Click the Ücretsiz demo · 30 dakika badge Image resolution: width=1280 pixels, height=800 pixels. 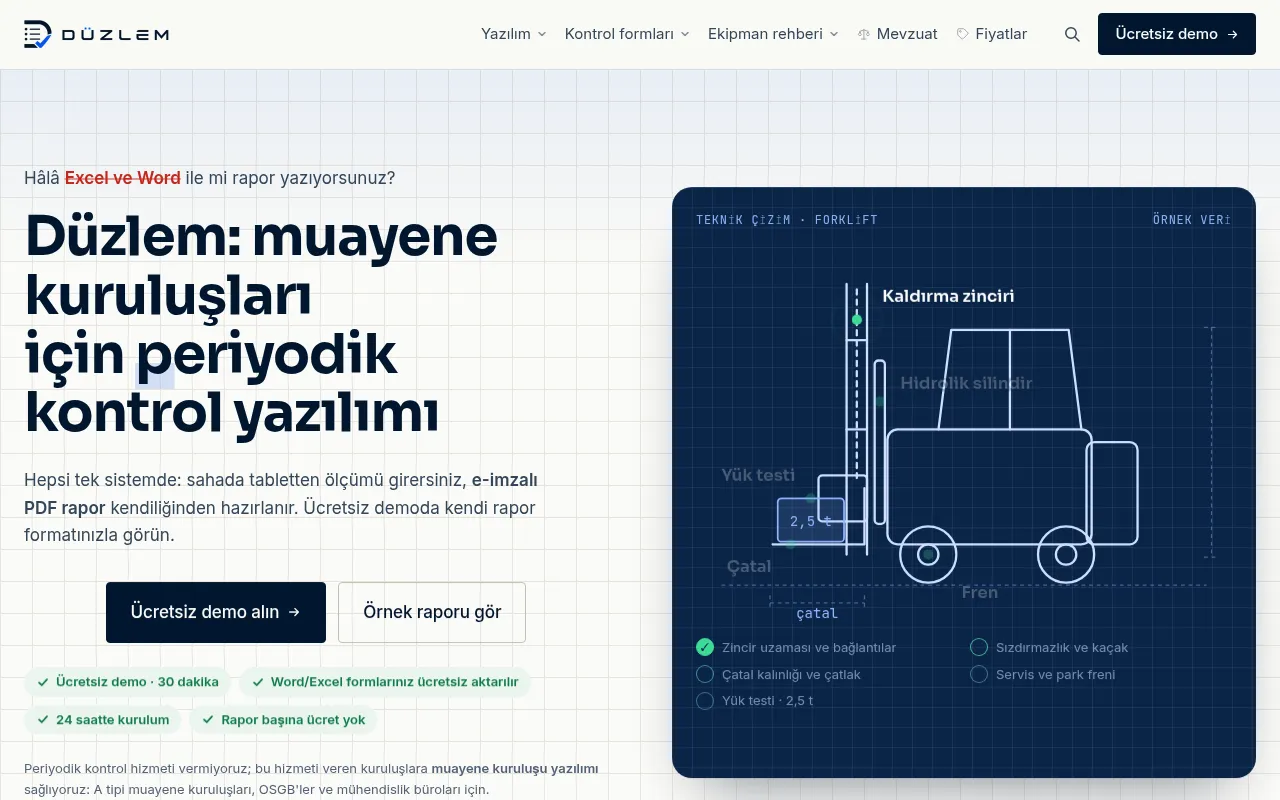pos(128,682)
